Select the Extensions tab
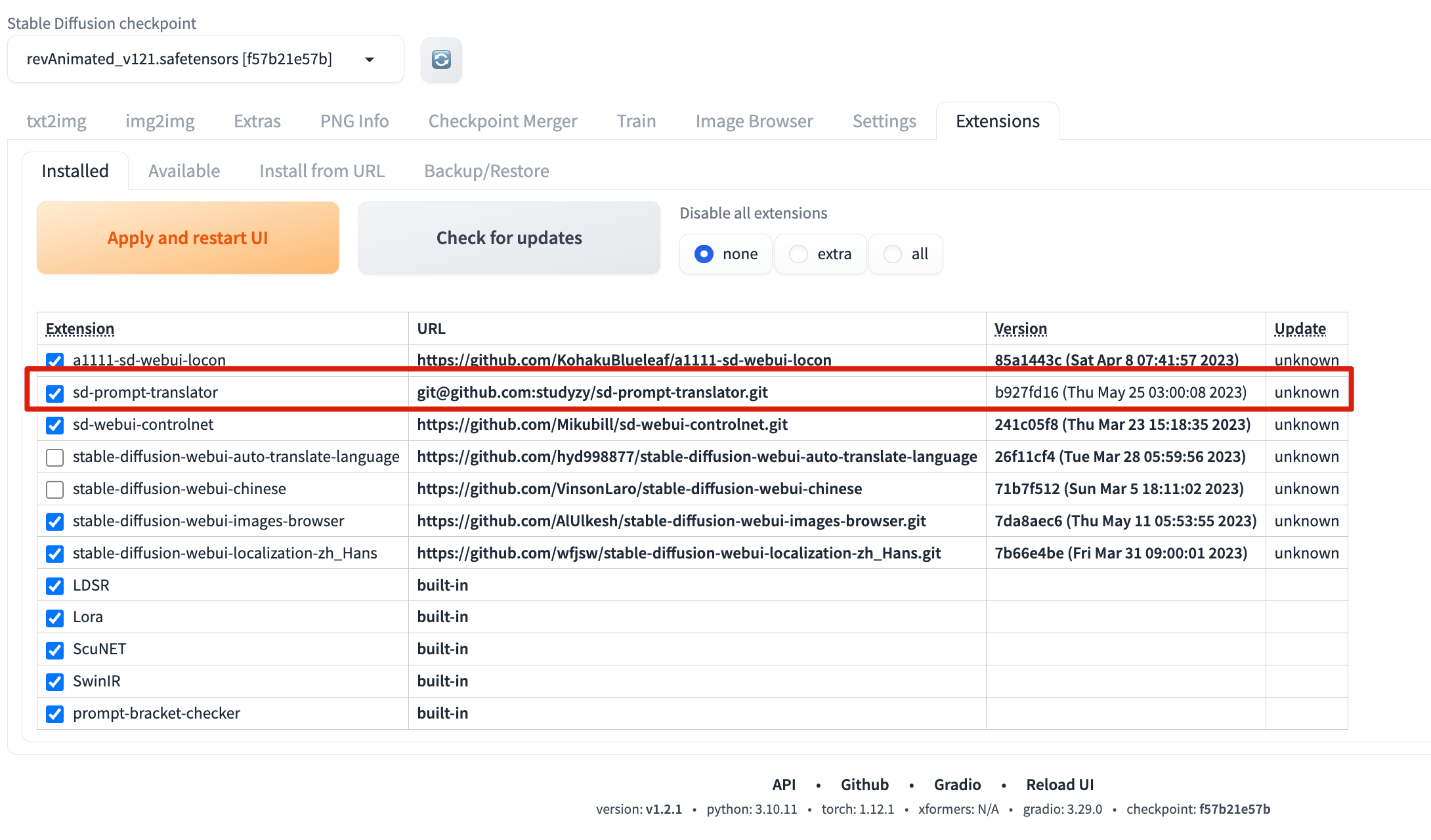The height and width of the screenshot is (840, 1431). tap(998, 121)
